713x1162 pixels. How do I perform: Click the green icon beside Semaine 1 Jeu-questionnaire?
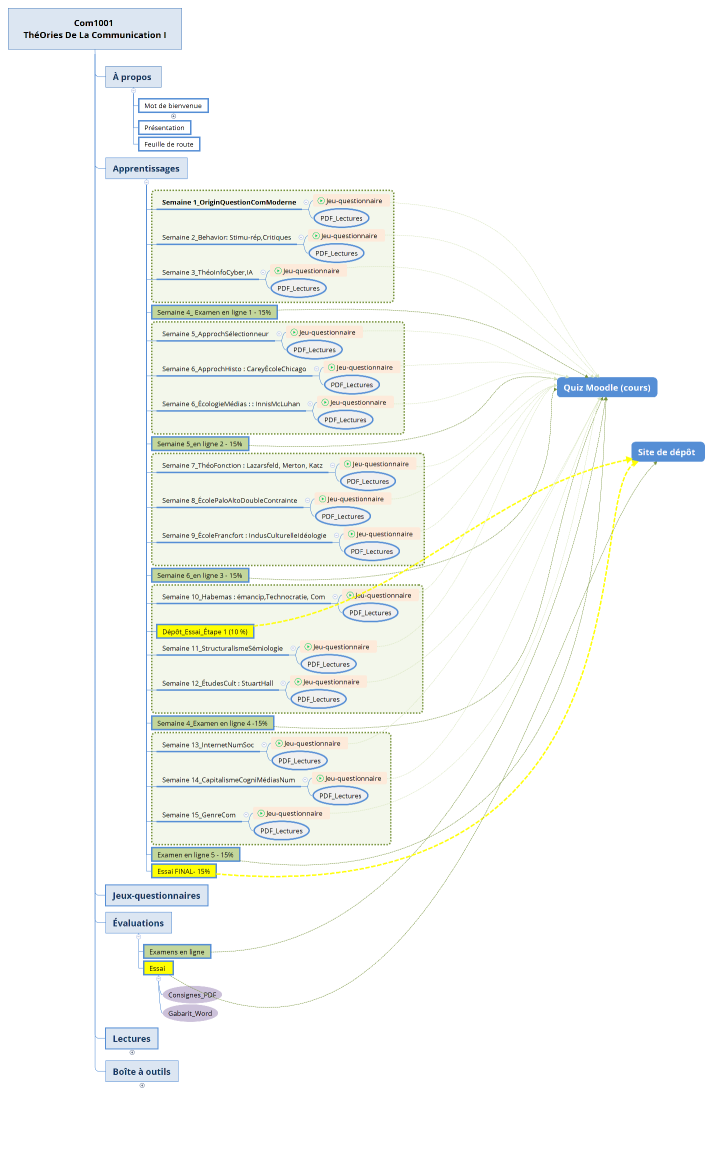pos(321,201)
